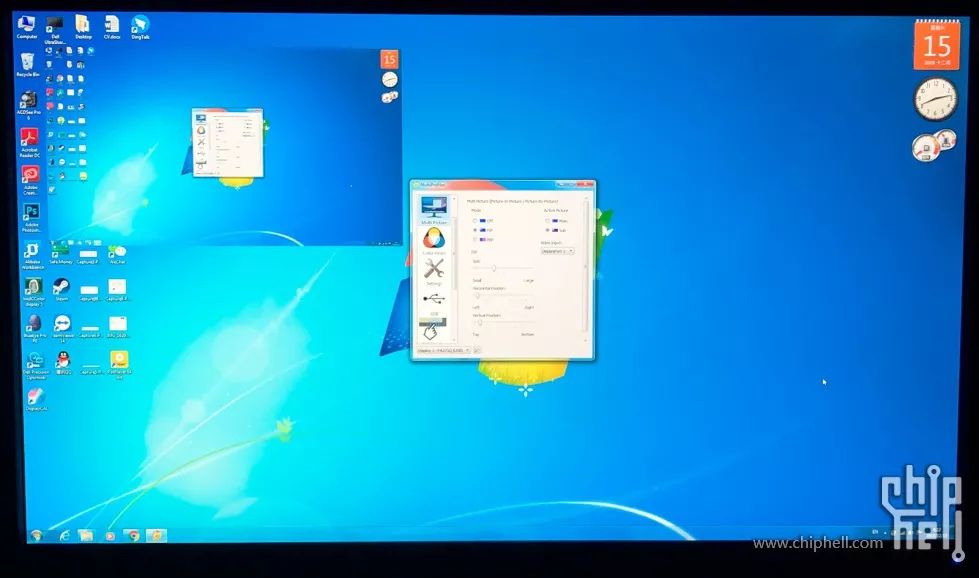Launch the WeChat desktop shortcut
The height and width of the screenshot is (578, 979).
[117, 254]
